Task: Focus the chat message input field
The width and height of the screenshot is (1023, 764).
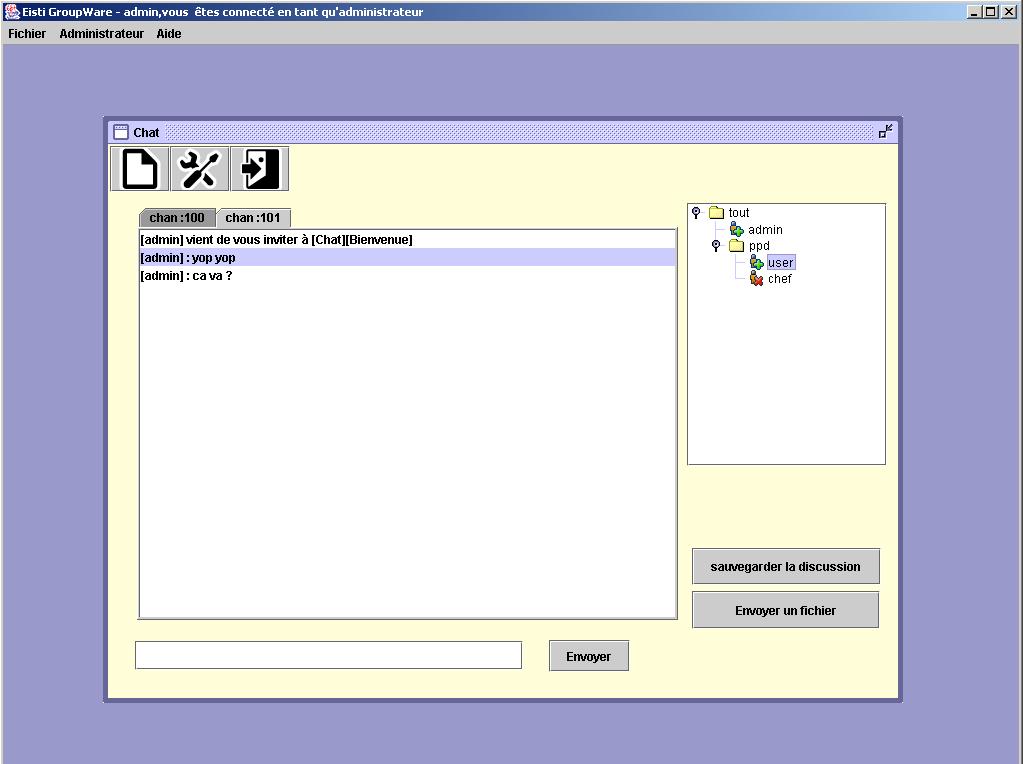Action: click(328, 655)
